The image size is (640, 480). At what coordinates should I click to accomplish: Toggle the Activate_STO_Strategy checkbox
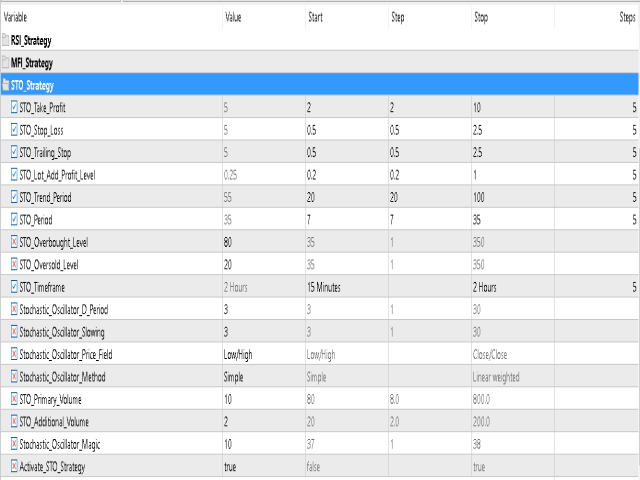[14, 466]
